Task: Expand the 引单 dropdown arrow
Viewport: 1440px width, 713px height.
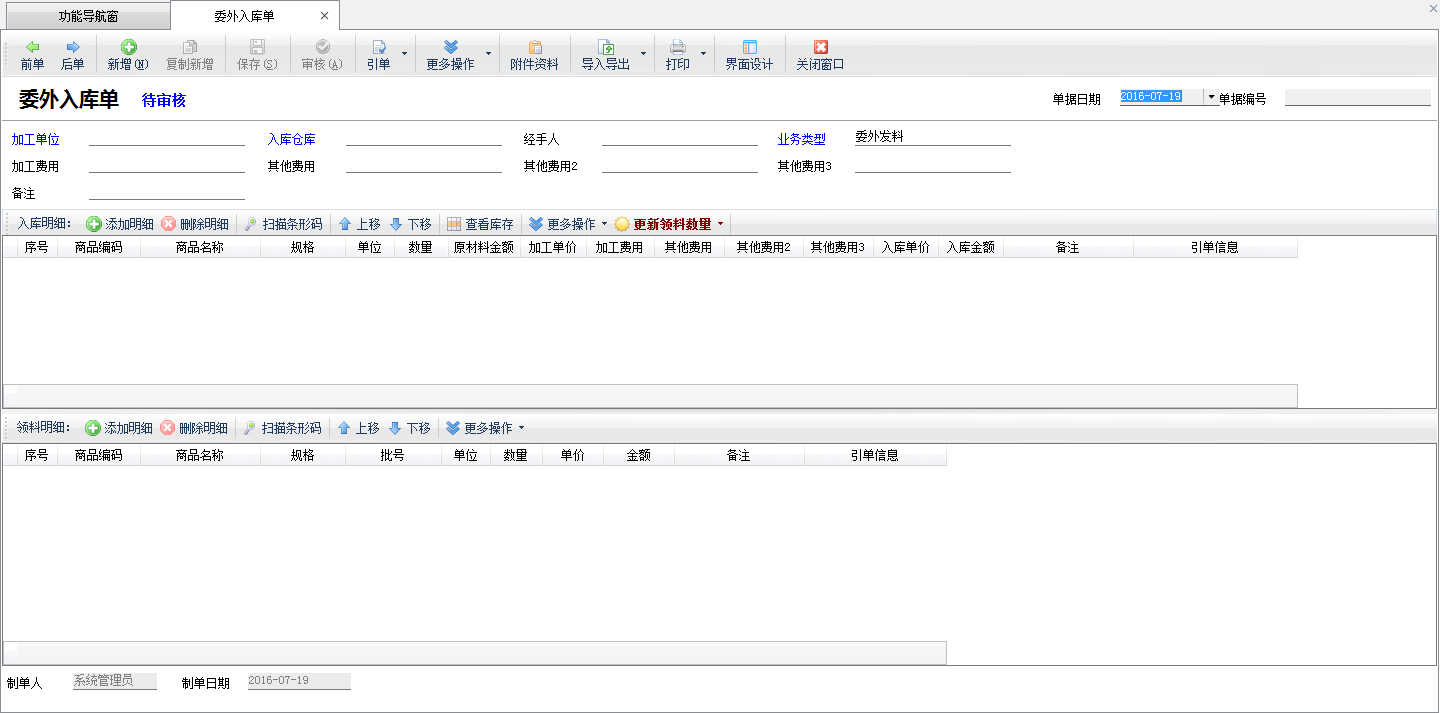Action: tap(404, 54)
